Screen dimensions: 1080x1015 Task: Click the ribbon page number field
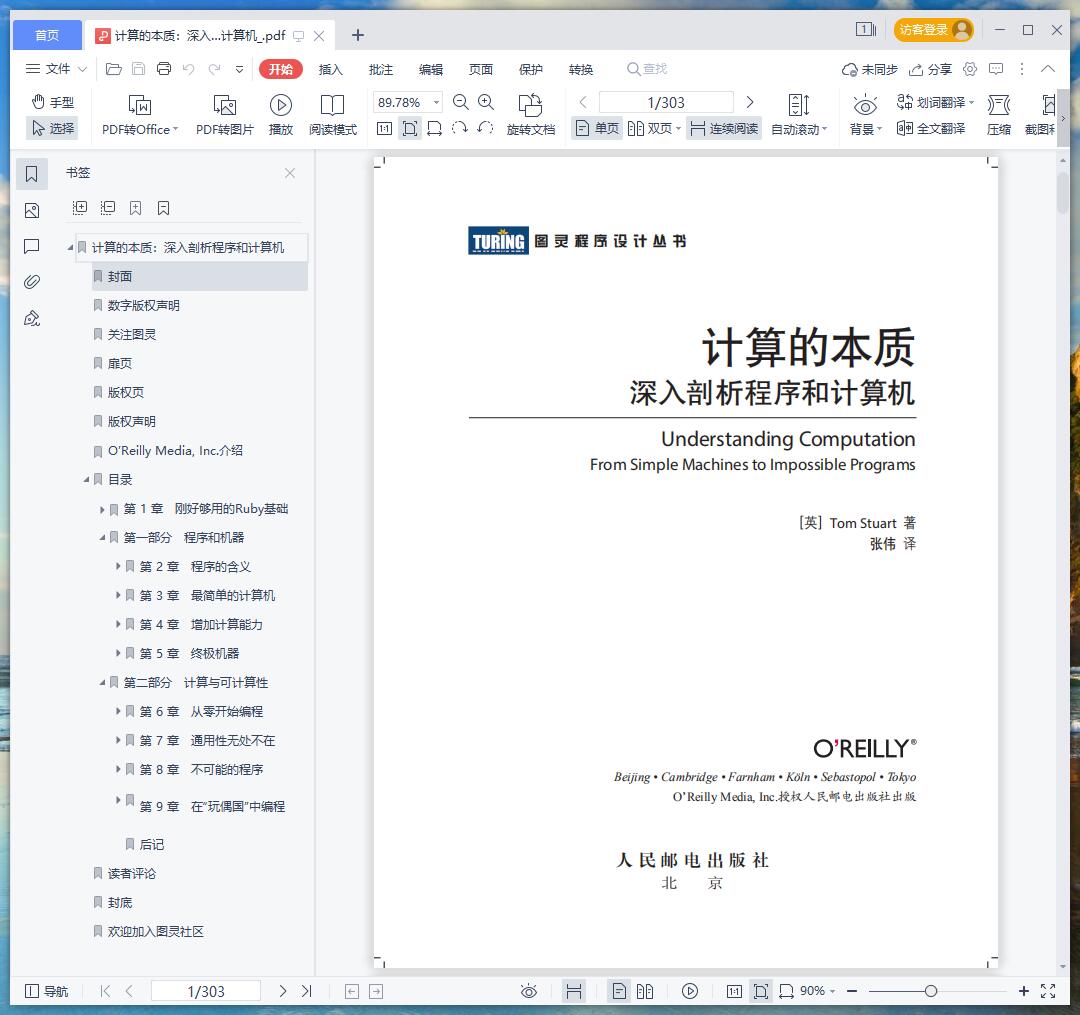(666, 103)
